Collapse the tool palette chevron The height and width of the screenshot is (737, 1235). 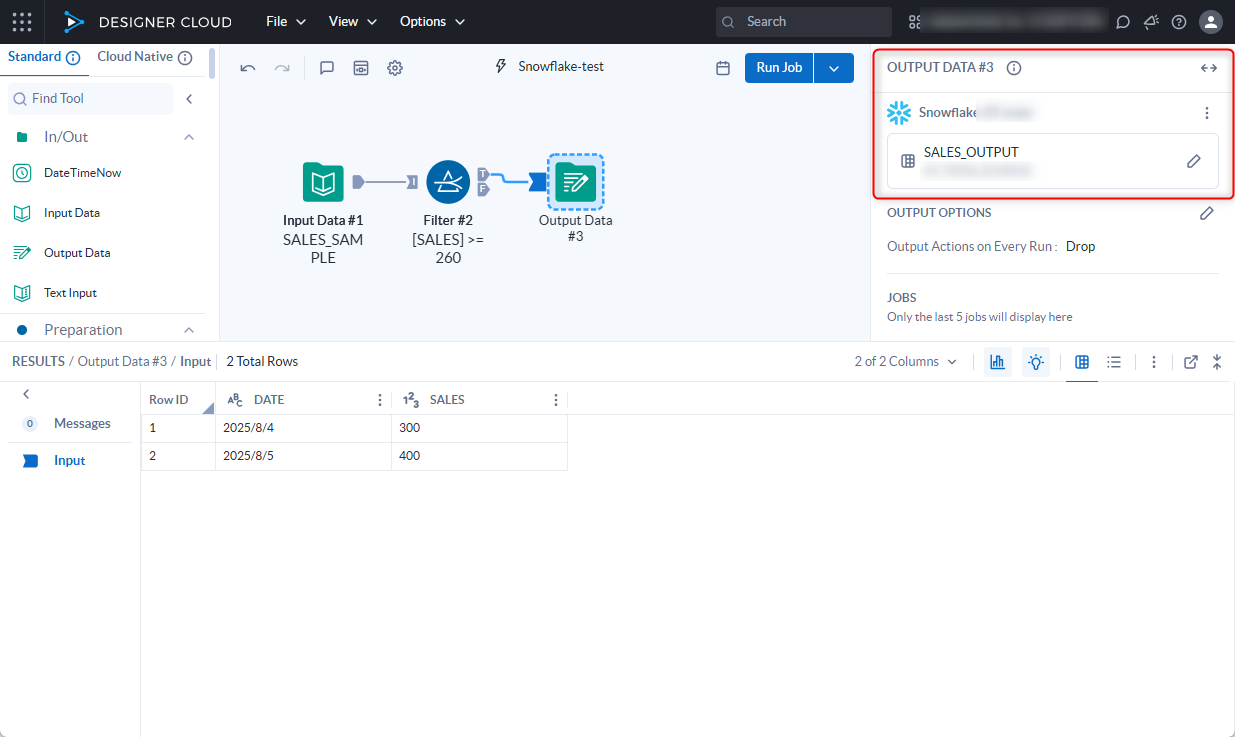pos(189,99)
